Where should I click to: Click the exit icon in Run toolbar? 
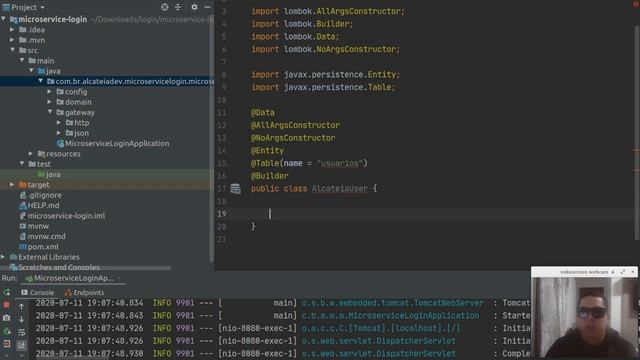[7, 344]
